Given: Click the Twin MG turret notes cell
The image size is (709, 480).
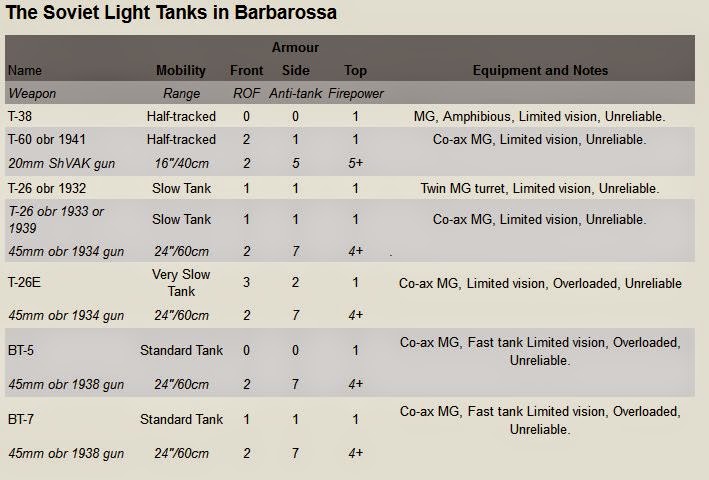Looking at the screenshot, I should [540, 188].
